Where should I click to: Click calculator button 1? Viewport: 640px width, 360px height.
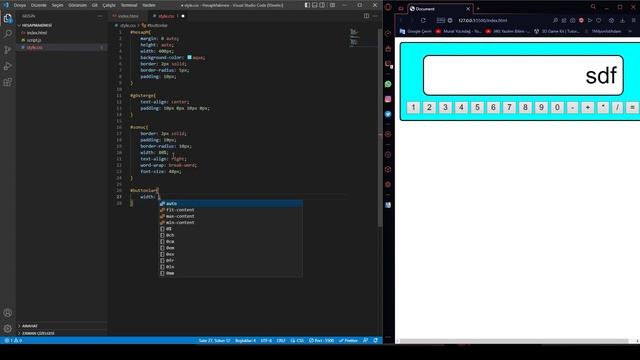click(x=413, y=107)
